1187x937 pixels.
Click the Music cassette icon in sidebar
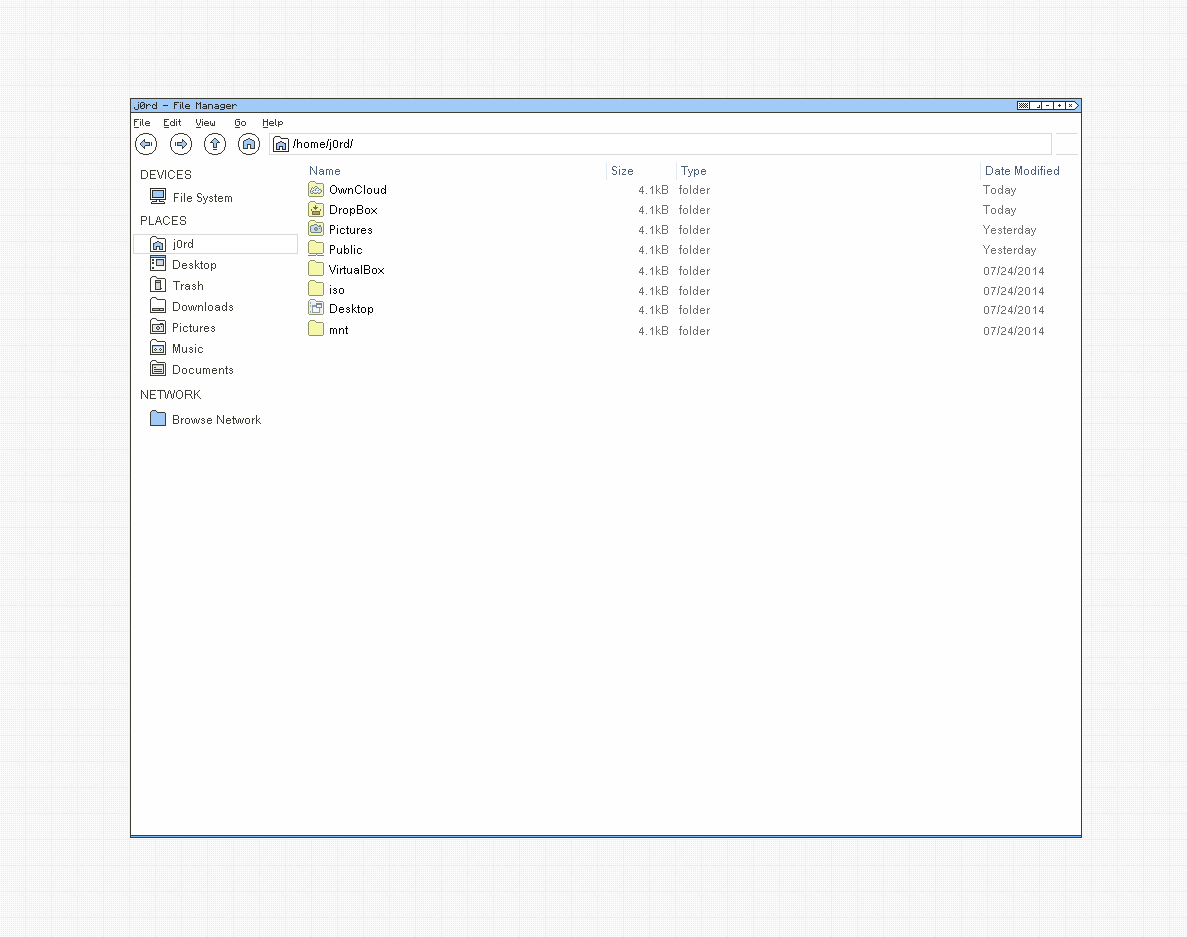(157, 348)
